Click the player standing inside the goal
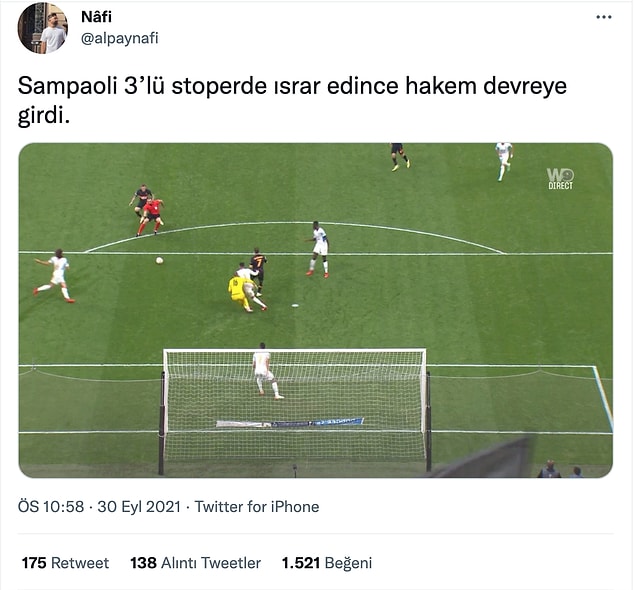Screen dimensions: 635x590 265,371
